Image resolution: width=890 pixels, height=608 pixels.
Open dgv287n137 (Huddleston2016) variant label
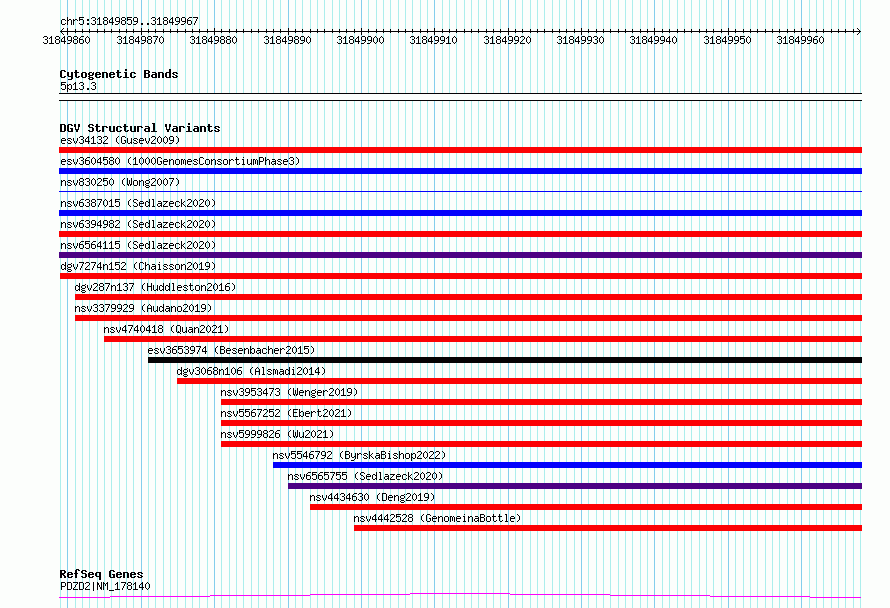(x=155, y=287)
